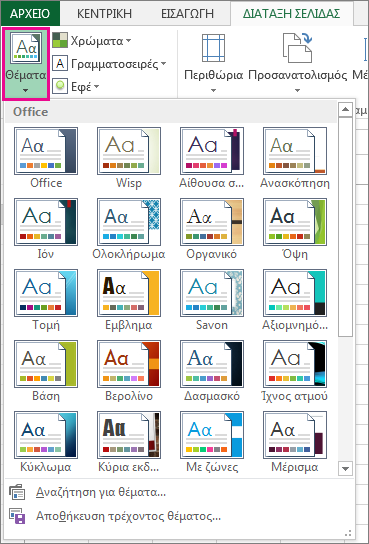Click the Προσανατολισμός rotating pages icon
This screenshot has height=544, width=369.
(298, 48)
